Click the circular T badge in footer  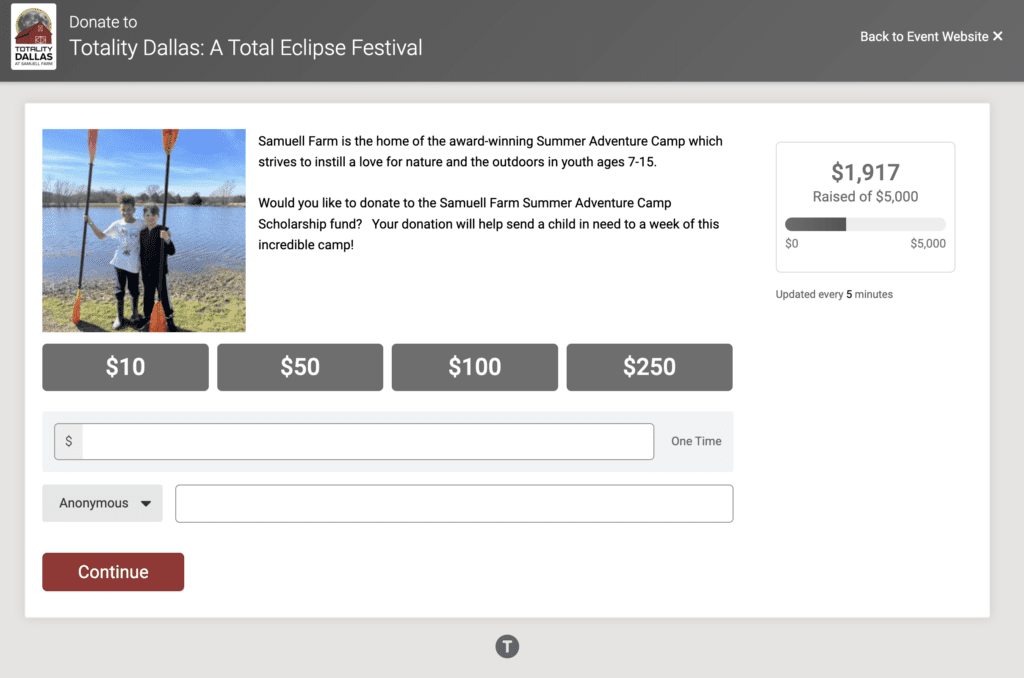pyautogui.click(x=507, y=647)
